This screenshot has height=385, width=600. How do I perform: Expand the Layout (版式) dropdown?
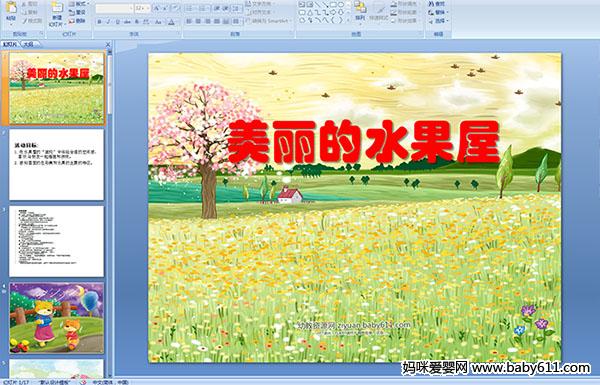(x=78, y=4)
